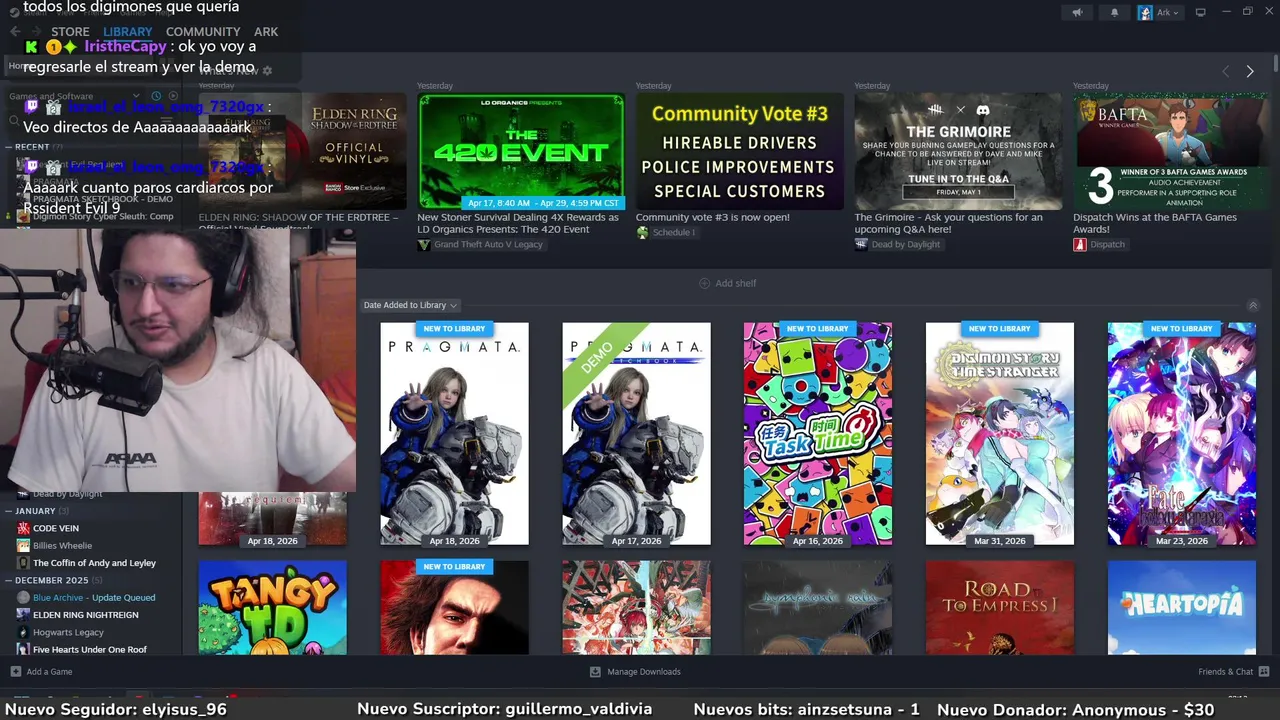Select Blue Archive - Update Queued entry
Viewport: 1280px width, 720px height.
(x=94, y=597)
